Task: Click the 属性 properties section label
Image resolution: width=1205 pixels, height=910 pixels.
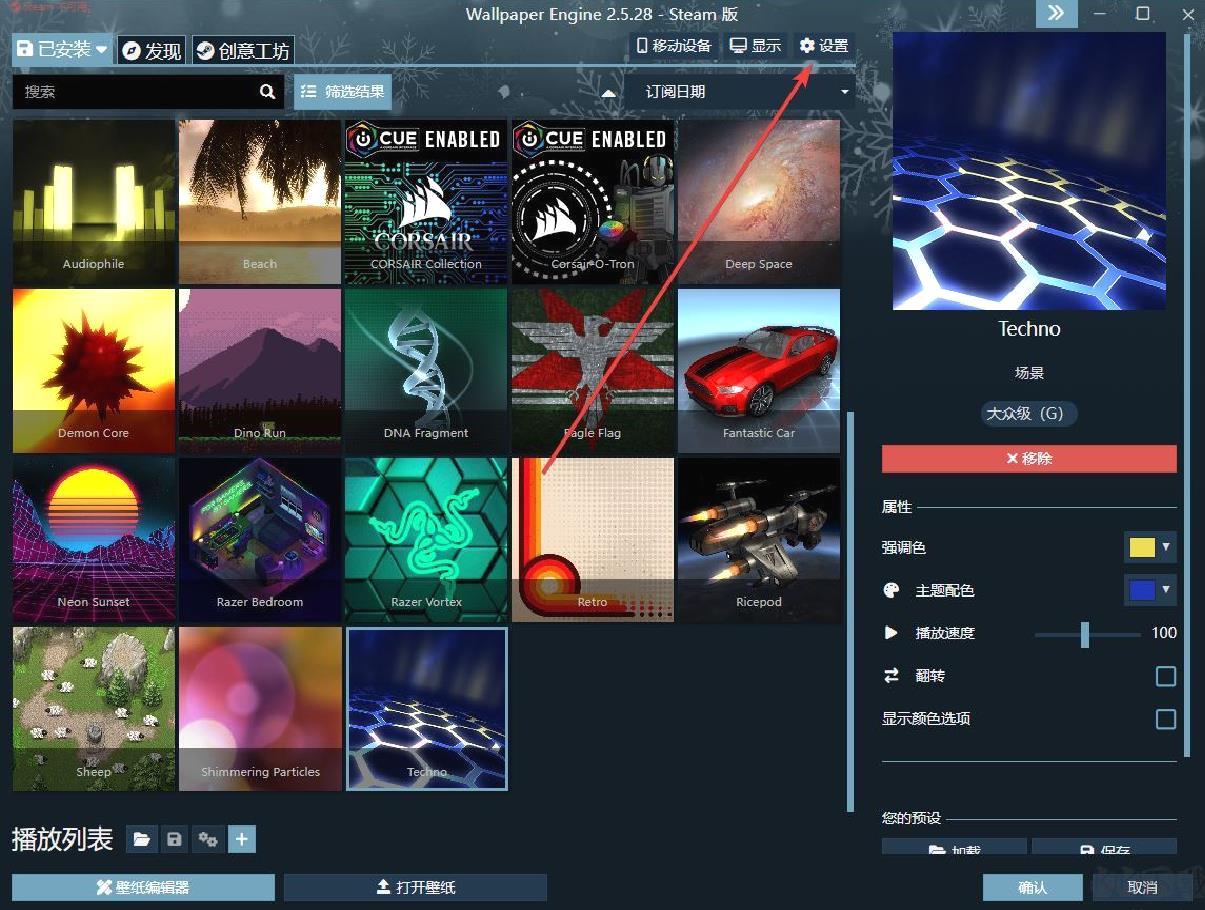Action: [897, 507]
